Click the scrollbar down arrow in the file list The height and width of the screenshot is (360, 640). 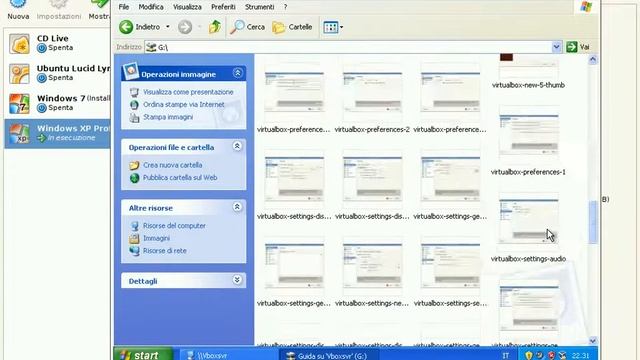[593, 340]
